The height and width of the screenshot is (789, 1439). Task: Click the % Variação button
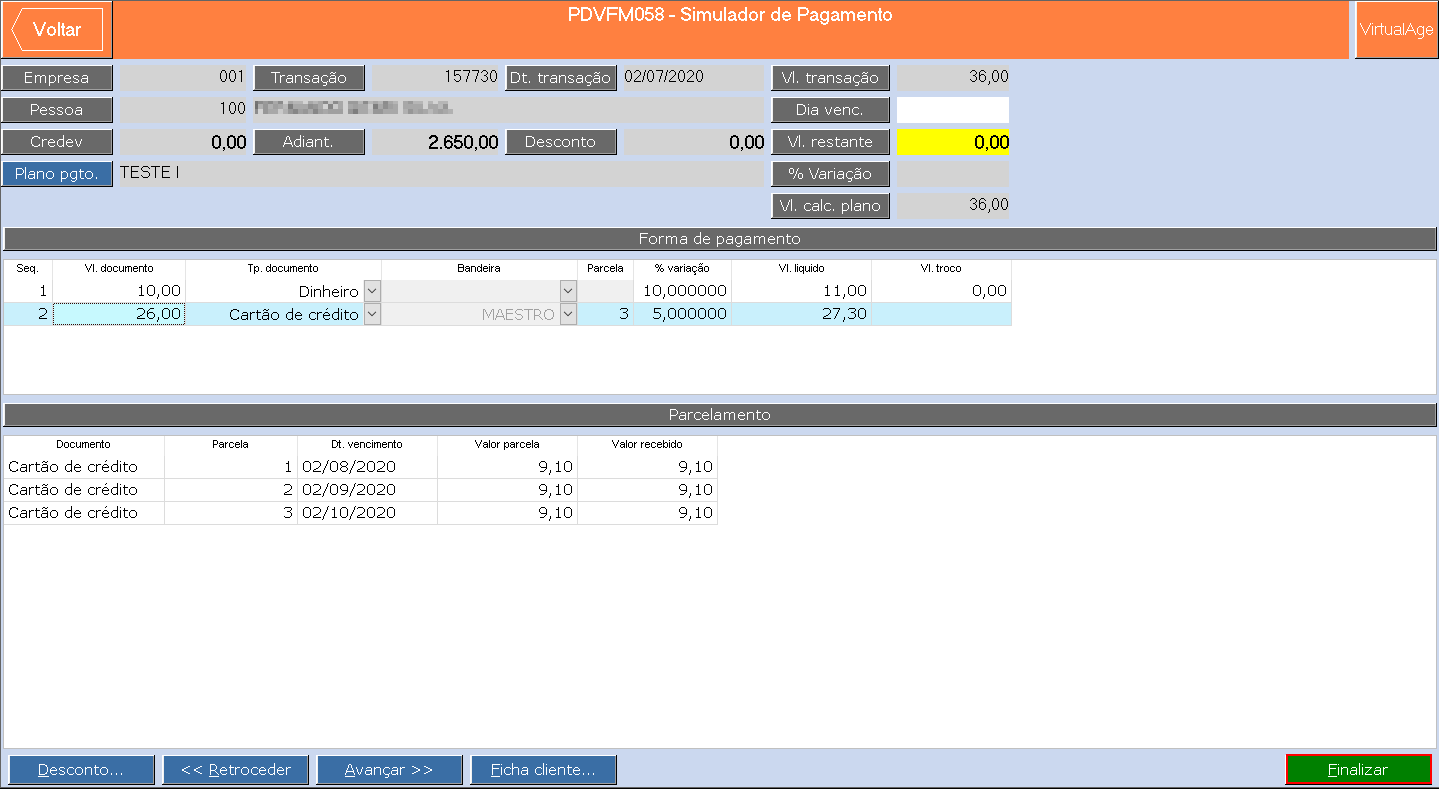831,174
